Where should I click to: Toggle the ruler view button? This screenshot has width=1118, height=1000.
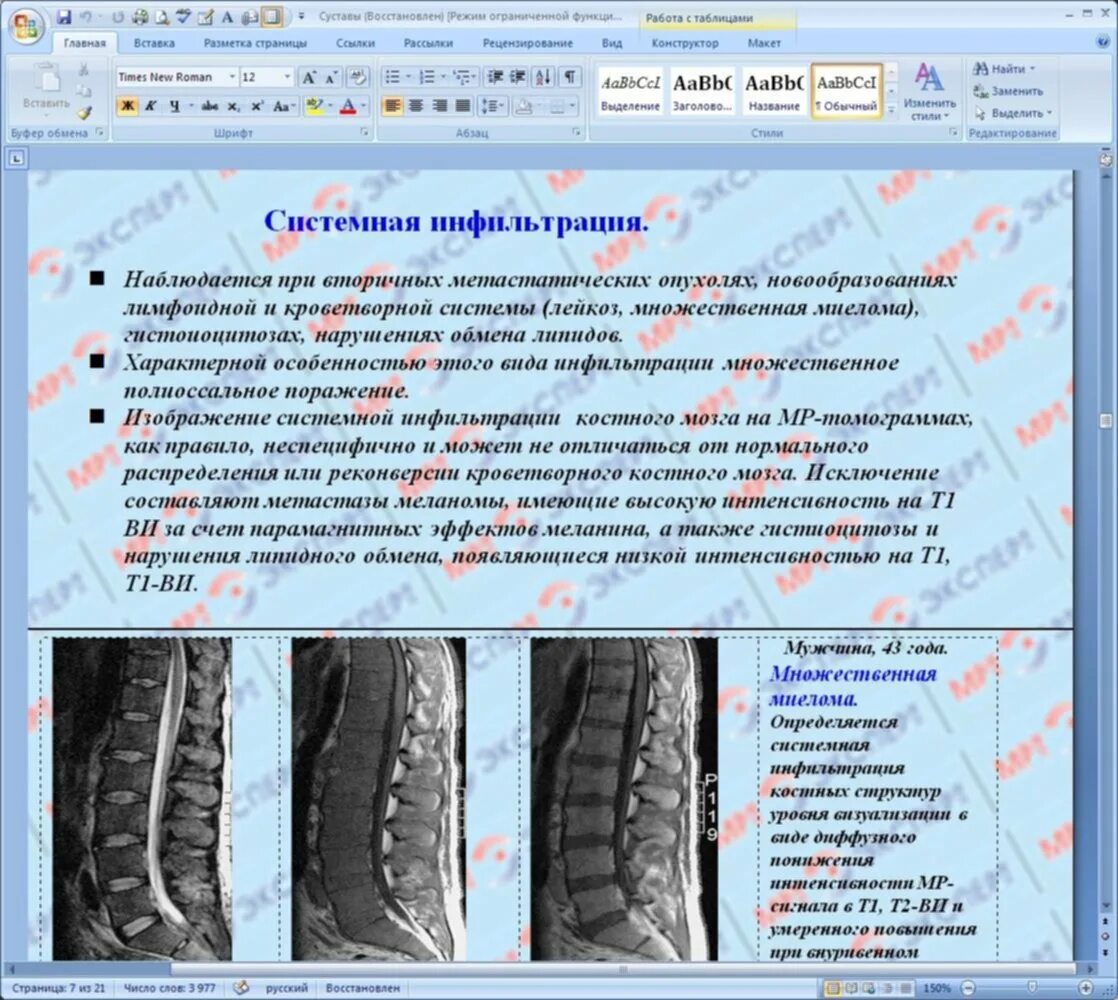pyautogui.click(x=1105, y=160)
